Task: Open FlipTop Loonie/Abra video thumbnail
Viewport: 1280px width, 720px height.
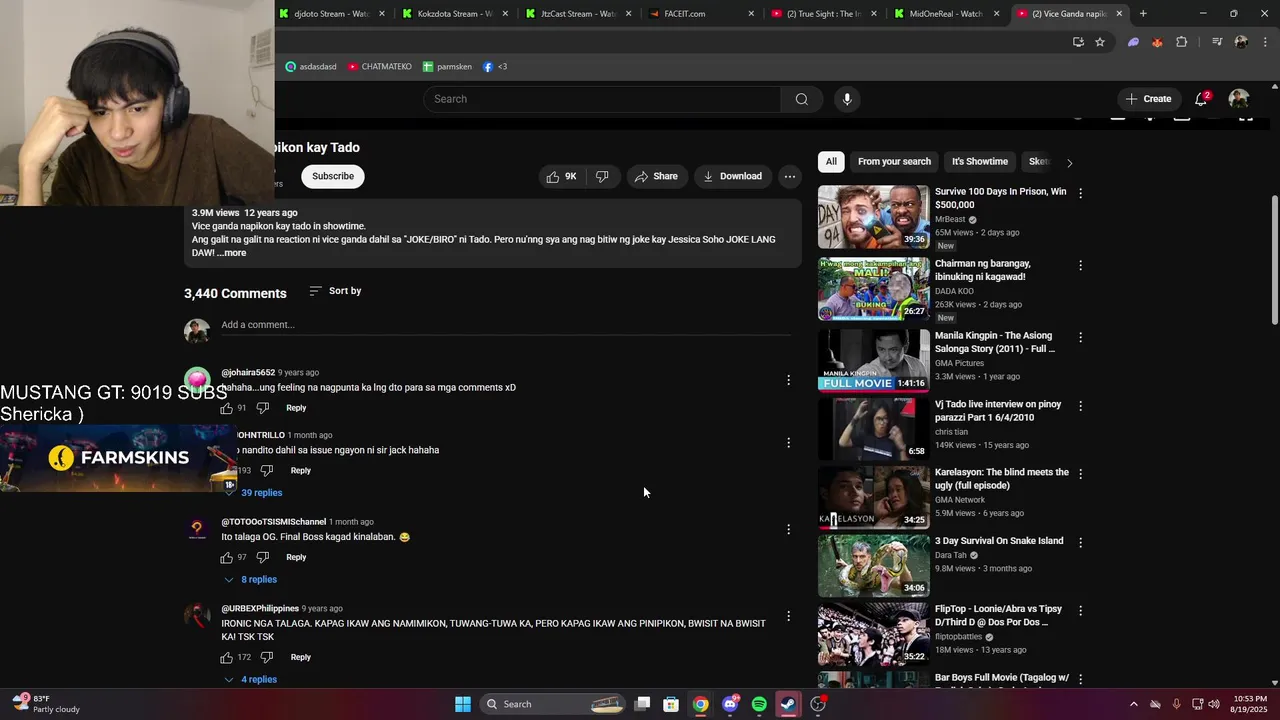Action: [x=873, y=634]
